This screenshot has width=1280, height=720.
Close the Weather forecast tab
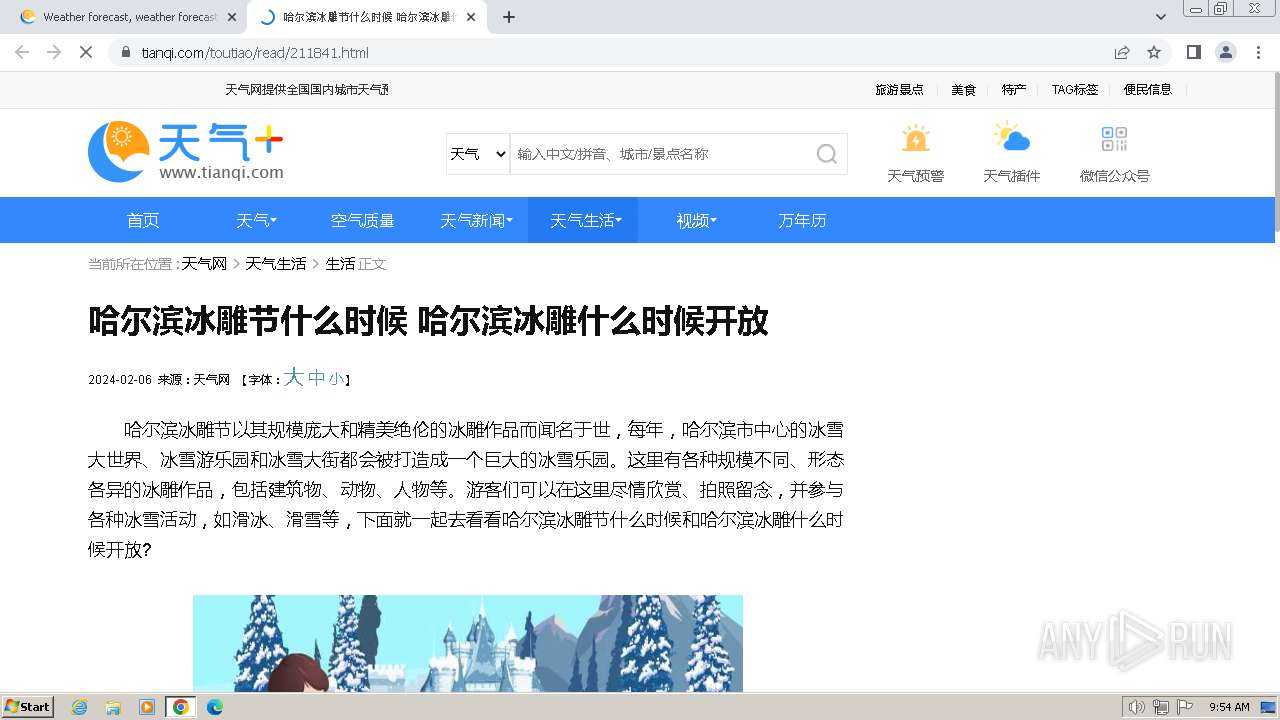click(x=232, y=17)
